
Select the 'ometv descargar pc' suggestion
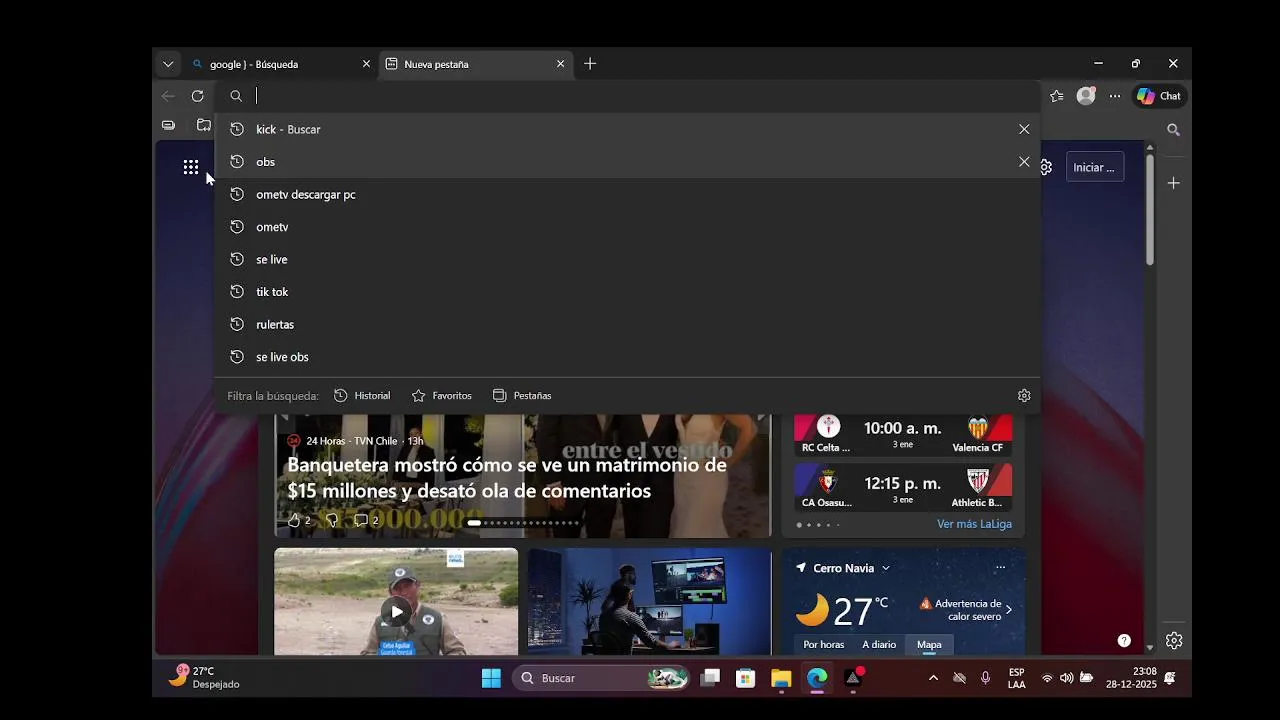(x=627, y=194)
